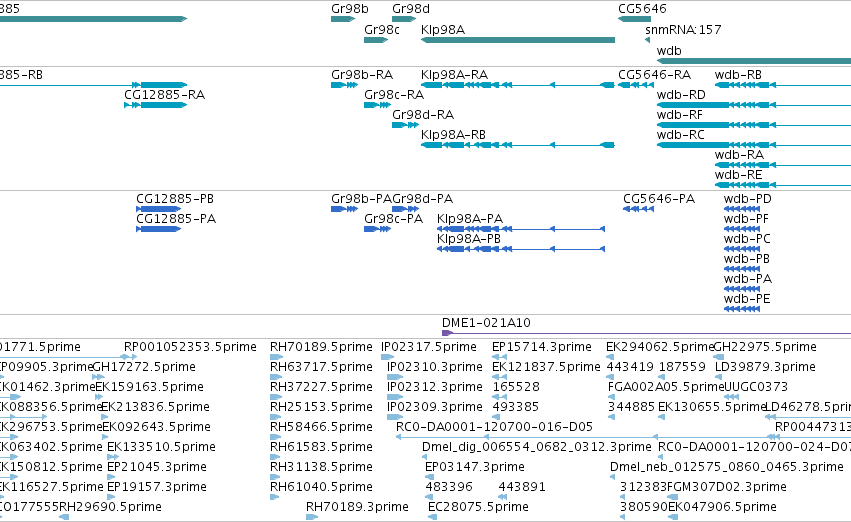This screenshot has height=522, width=851.
Task: Select the Klp98A-RA transcript label
Action: tap(454, 75)
